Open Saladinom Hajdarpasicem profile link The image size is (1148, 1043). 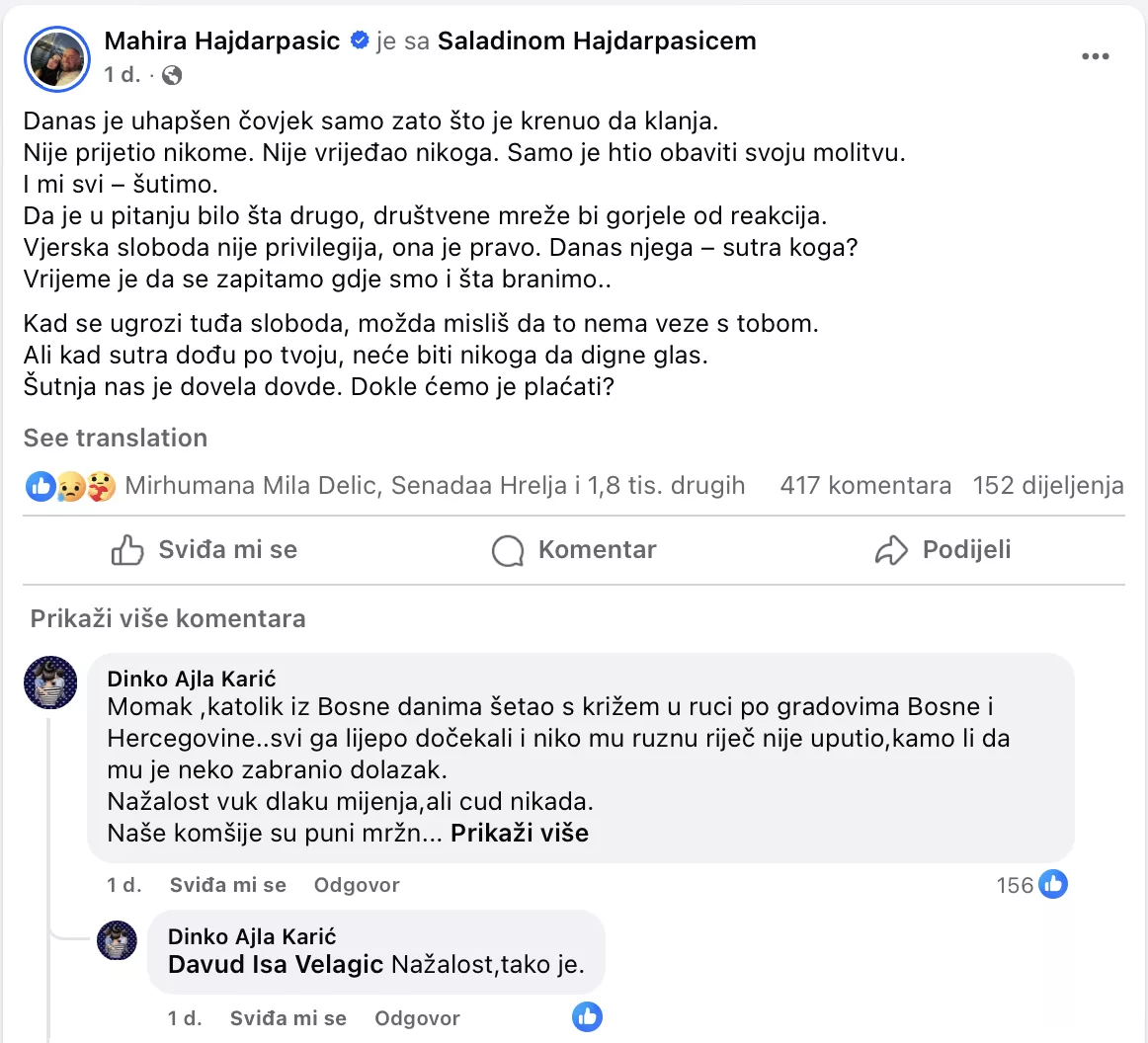pyautogui.click(x=597, y=41)
